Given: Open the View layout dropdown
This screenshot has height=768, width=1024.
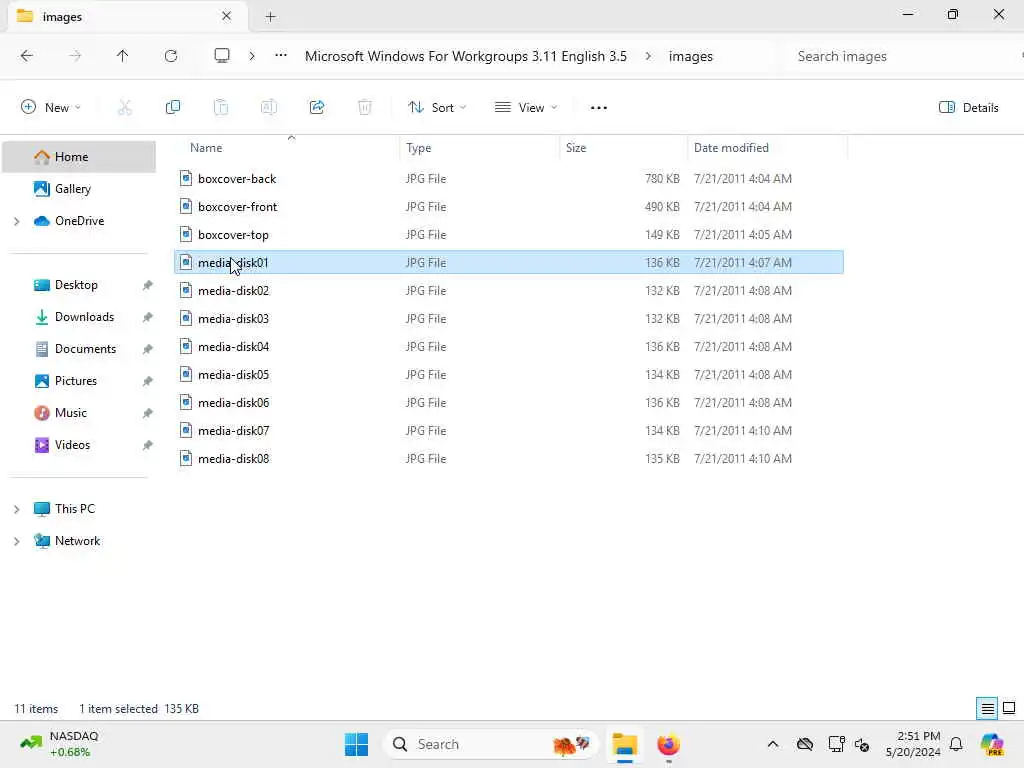Looking at the screenshot, I should pos(526,108).
